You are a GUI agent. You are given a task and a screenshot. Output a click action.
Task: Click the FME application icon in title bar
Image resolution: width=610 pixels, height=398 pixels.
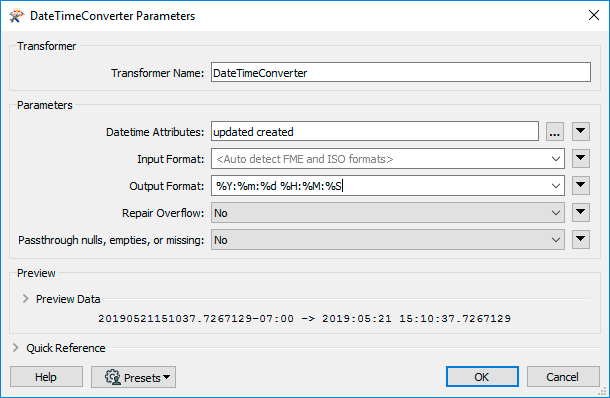(16, 16)
